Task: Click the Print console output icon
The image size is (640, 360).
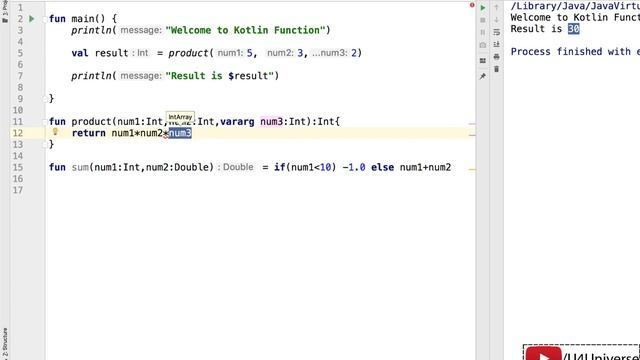Action: click(x=496, y=57)
